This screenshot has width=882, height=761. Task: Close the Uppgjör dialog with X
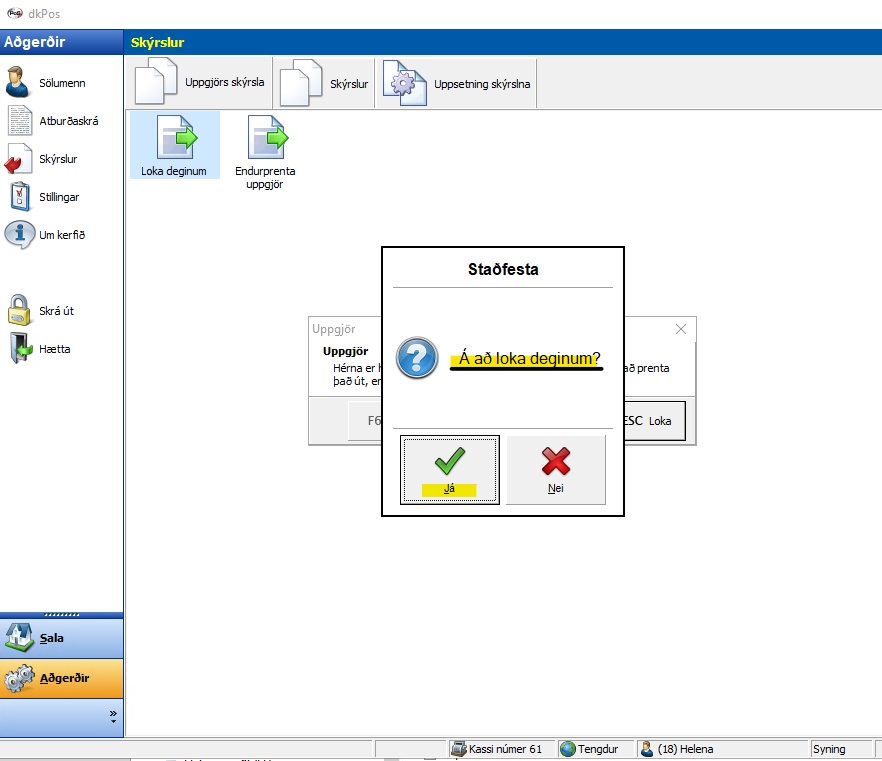pos(681,329)
